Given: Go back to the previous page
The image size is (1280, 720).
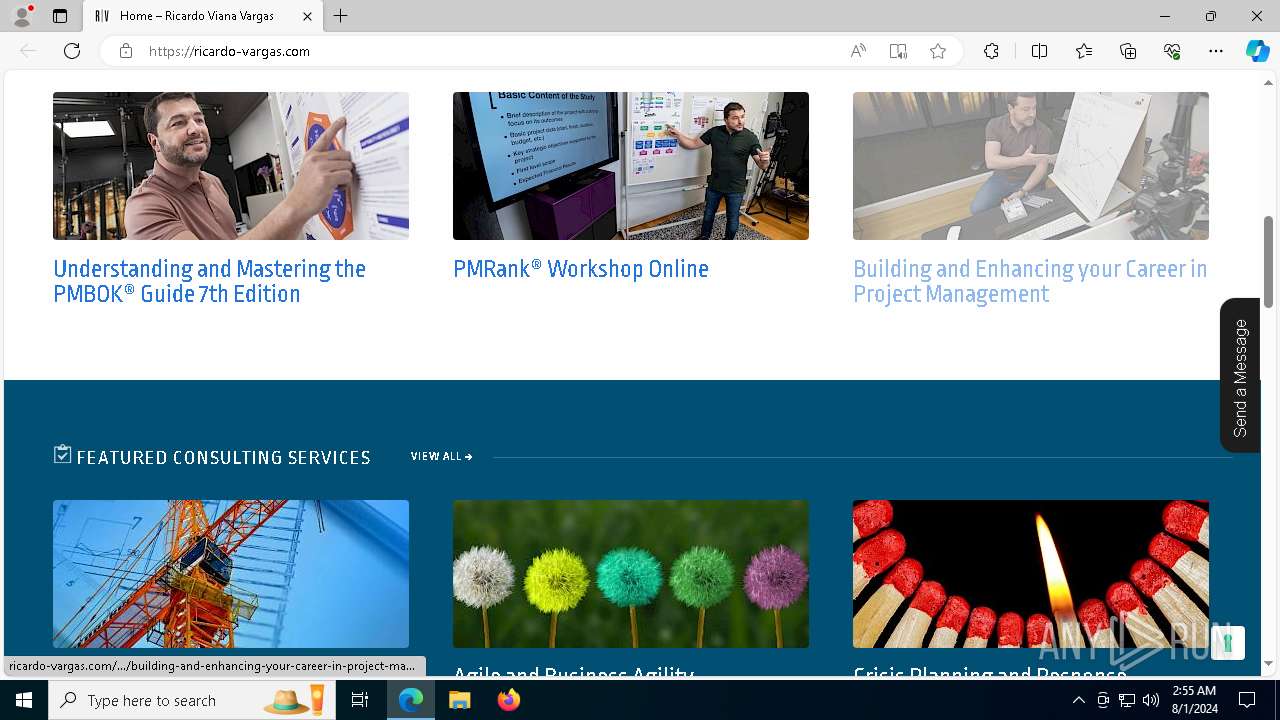Looking at the screenshot, I should tap(28, 51).
